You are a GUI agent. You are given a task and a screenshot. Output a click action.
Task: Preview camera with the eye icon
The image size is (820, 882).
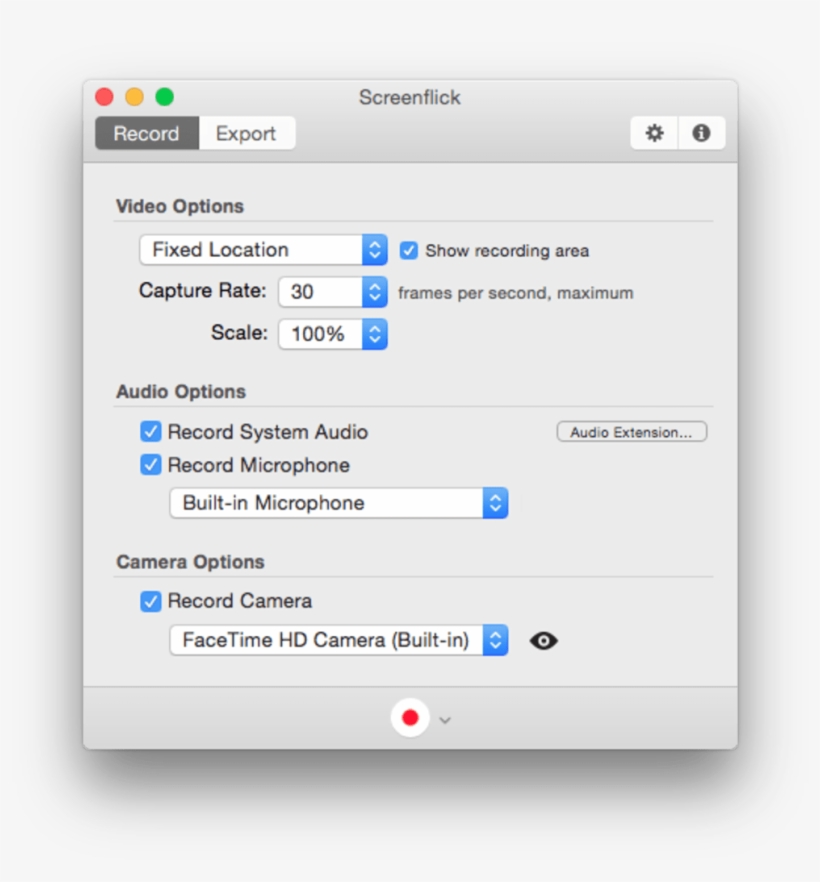(x=543, y=641)
